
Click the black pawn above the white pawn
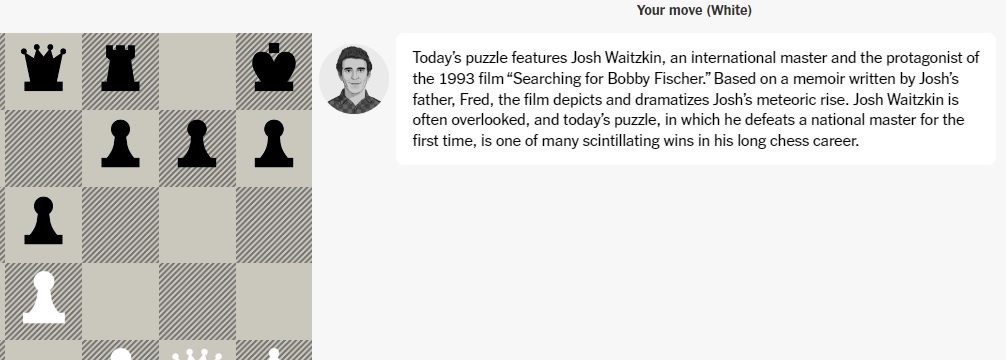pyautogui.click(x=43, y=221)
